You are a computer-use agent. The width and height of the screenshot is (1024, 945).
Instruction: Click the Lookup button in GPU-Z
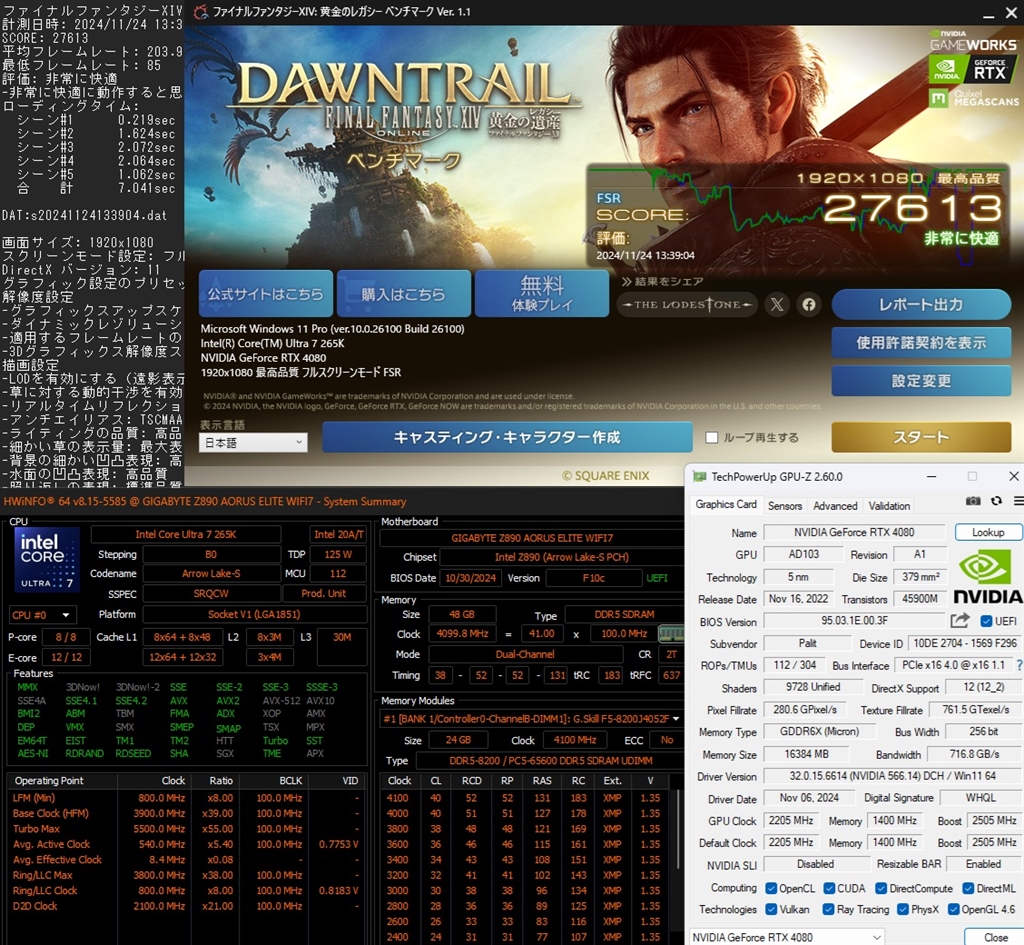pyautogui.click(x=987, y=532)
